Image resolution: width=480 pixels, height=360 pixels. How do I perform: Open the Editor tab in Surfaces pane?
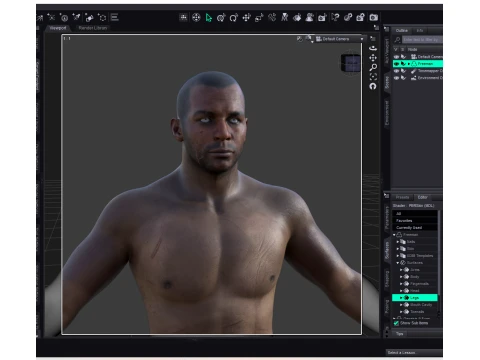(422, 197)
